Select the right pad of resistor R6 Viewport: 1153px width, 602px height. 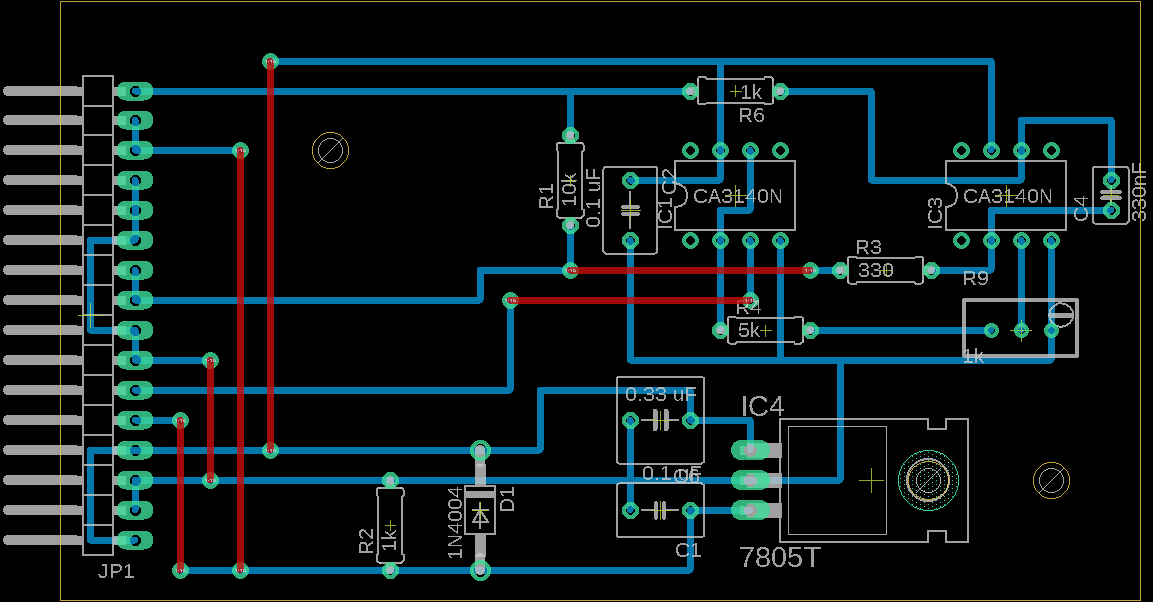(780, 91)
